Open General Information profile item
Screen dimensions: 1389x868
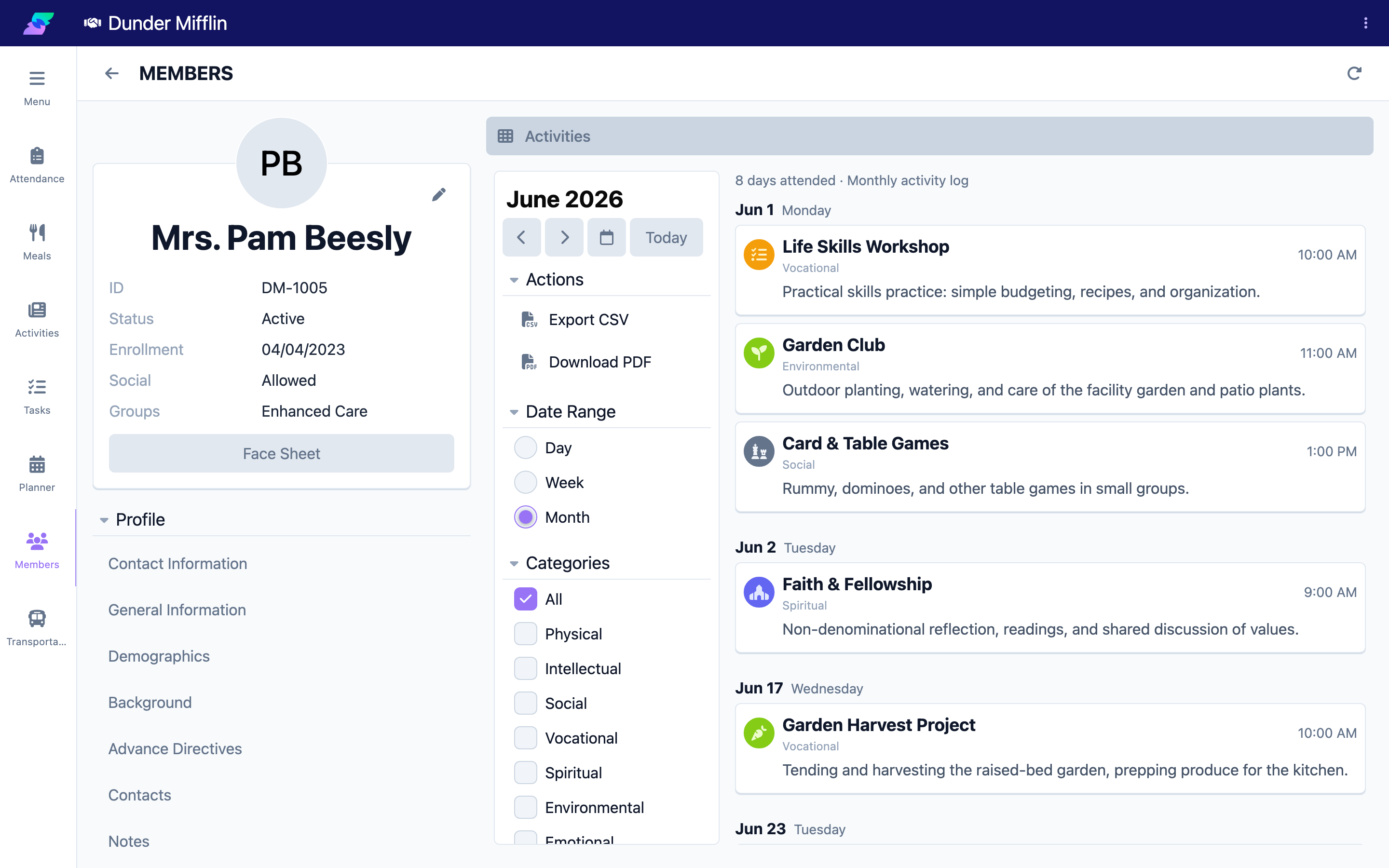(177, 610)
